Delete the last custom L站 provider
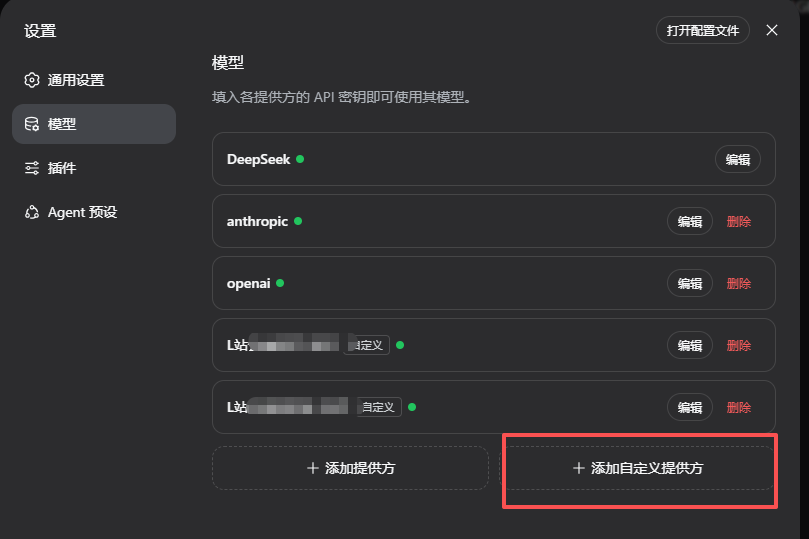The width and height of the screenshot is (809, 539). [739, 407]
